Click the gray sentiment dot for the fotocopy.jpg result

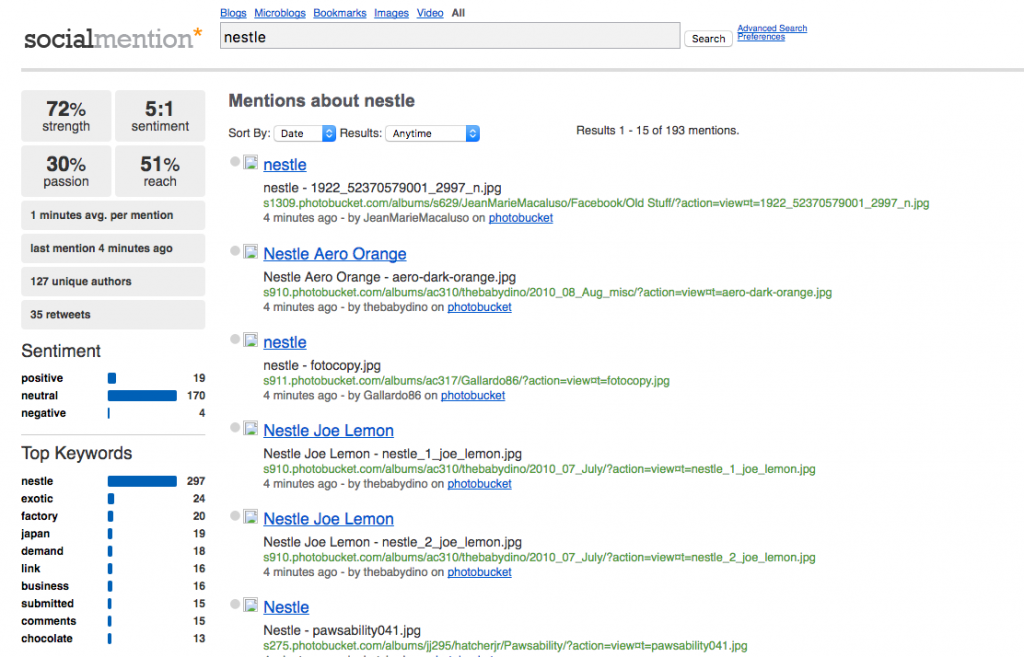click(x=235, y=339)
